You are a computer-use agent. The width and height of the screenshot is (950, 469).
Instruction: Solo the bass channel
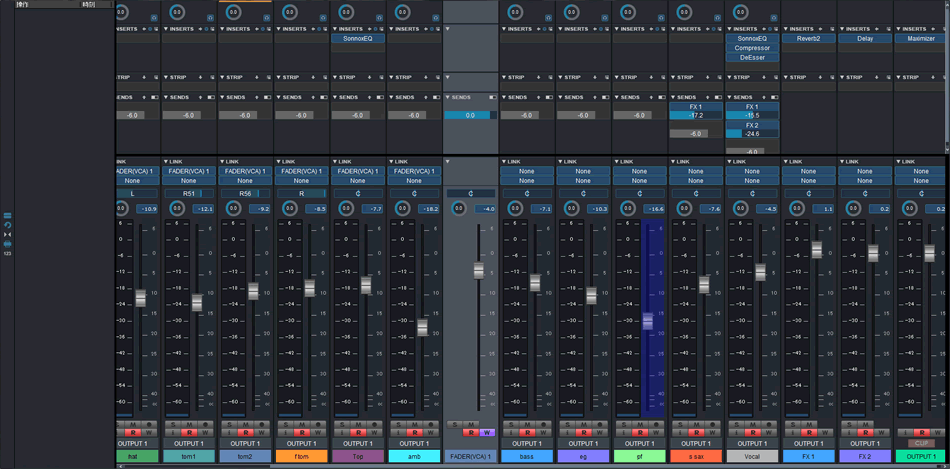tap(511, 425)
